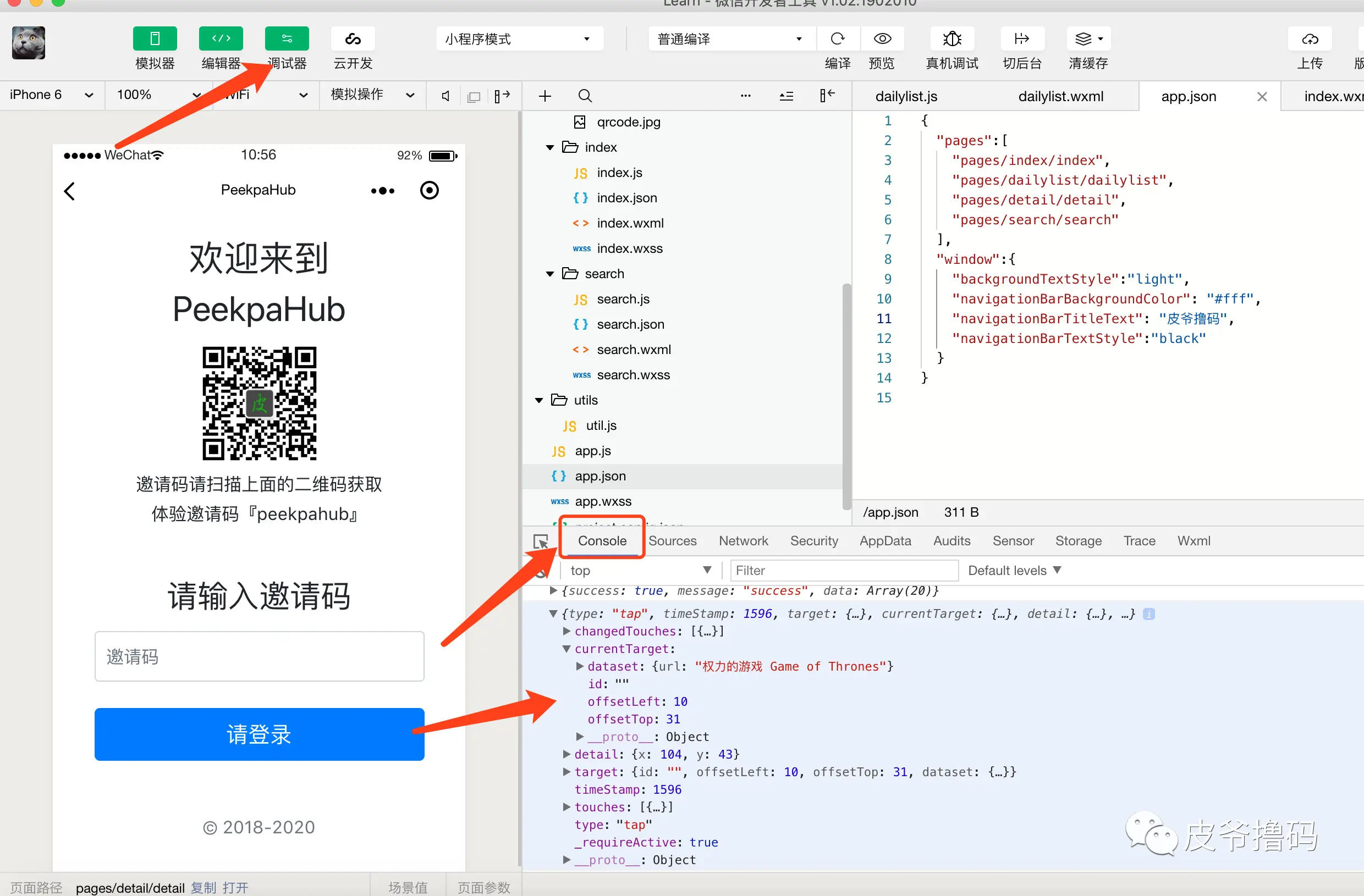The height and width of the screenshot is (896, 1364).
Task: Expand the dataset url entry
Action: 580,666
